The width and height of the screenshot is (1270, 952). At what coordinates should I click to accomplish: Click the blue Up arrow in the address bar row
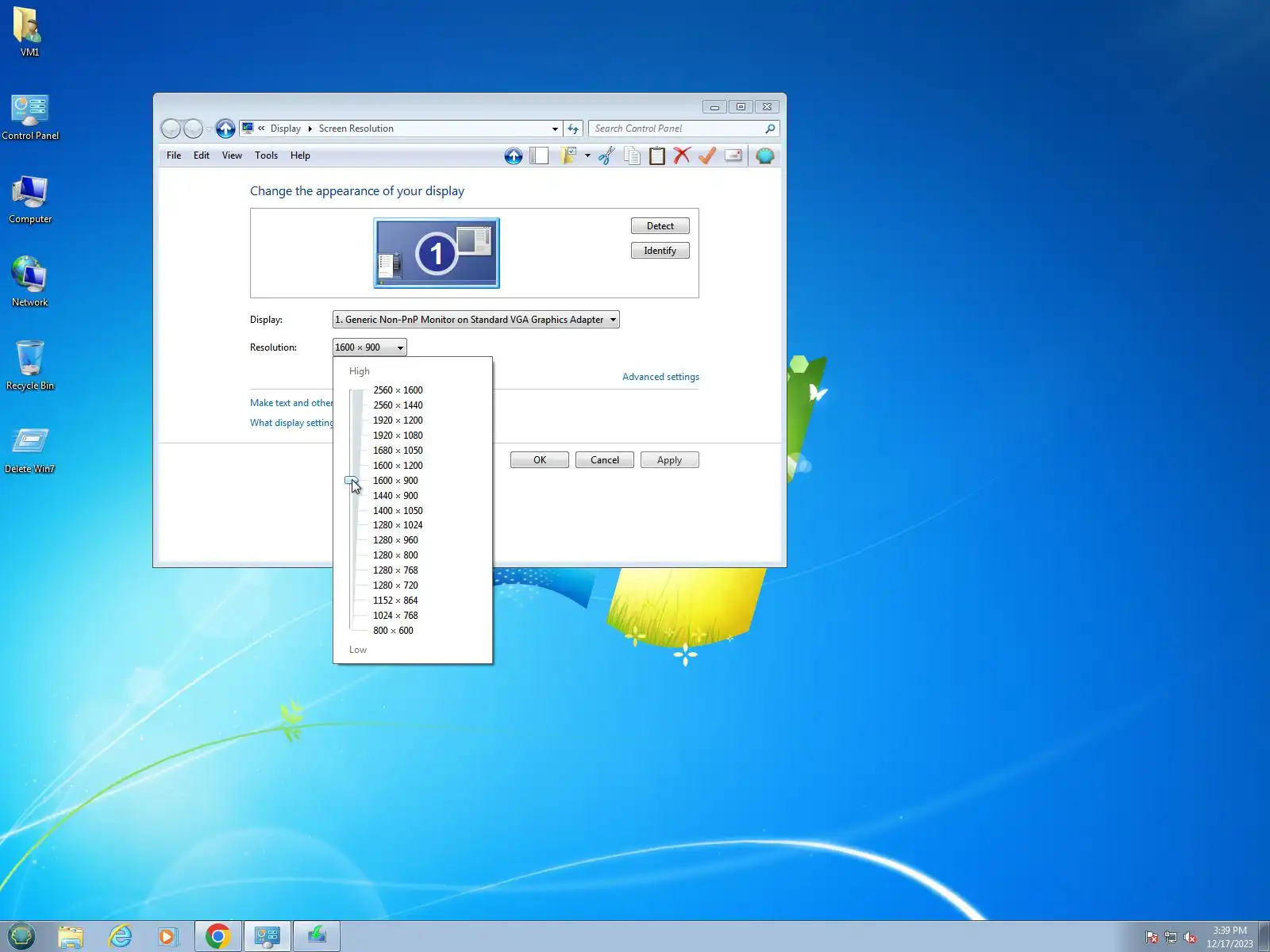point(225,129)
